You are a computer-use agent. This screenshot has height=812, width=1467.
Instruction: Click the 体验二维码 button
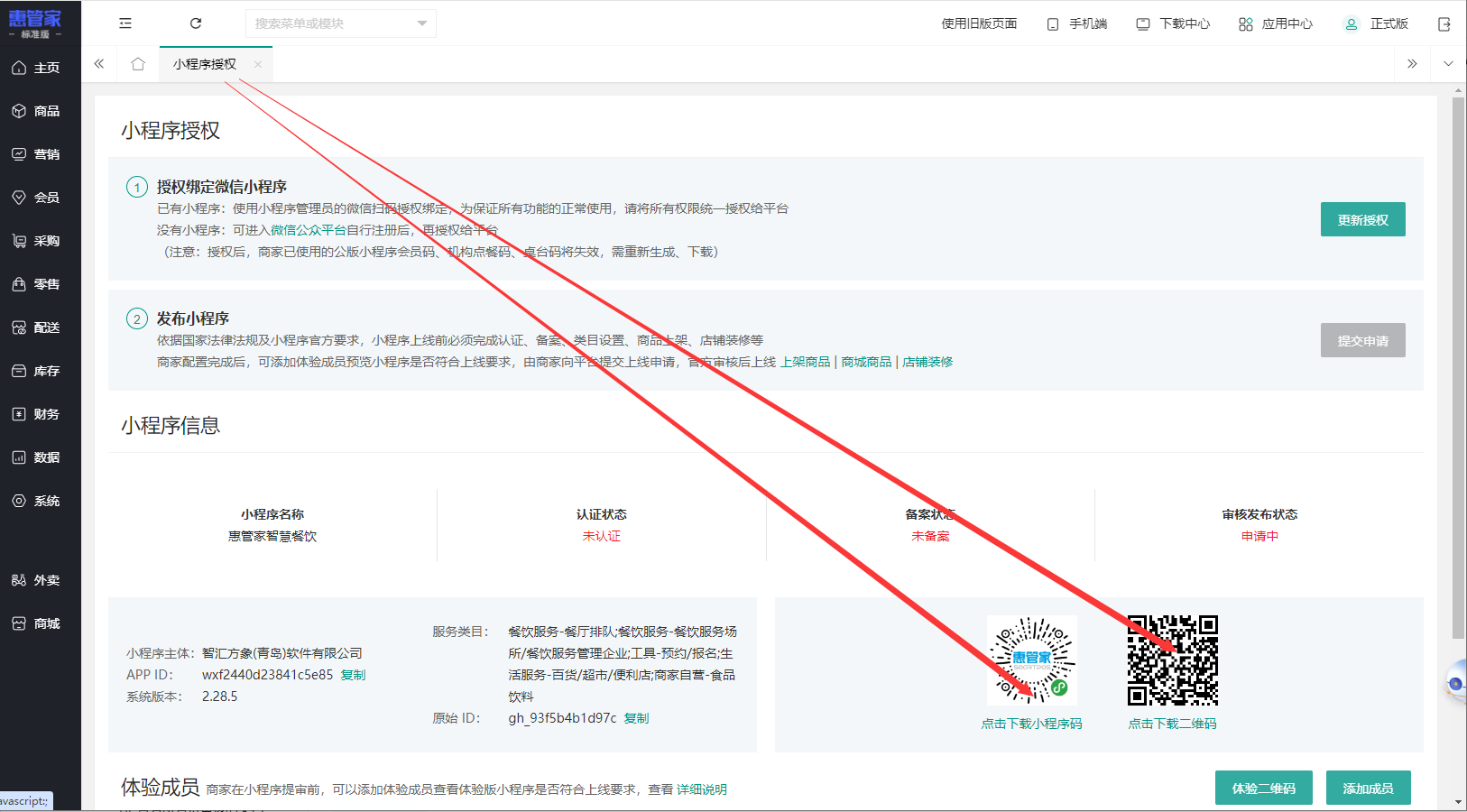[x=1264, y=788]
